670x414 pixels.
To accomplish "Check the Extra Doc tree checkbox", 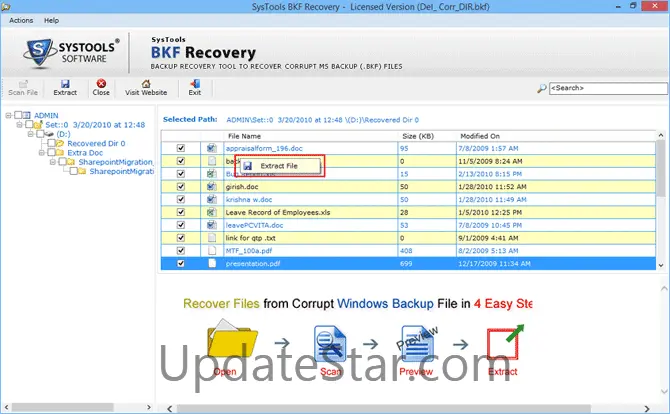I will [51, 153].
